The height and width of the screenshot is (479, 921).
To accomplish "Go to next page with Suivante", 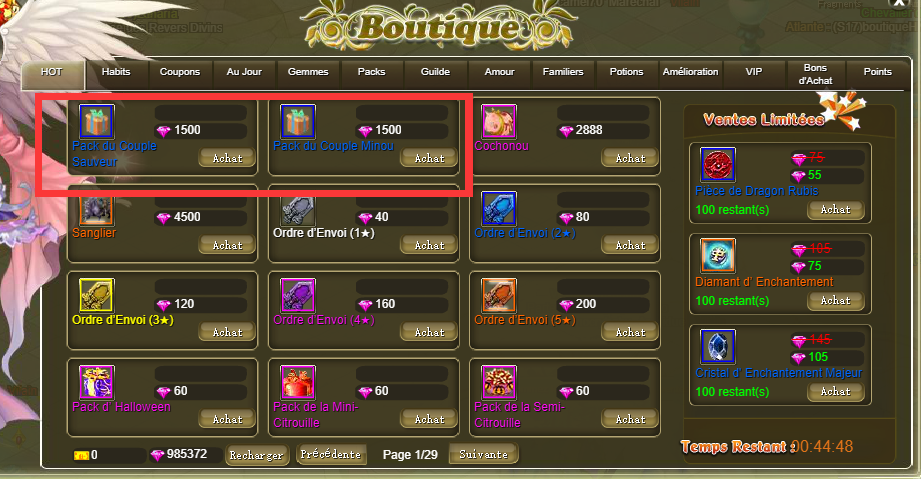I will point(483,454).
